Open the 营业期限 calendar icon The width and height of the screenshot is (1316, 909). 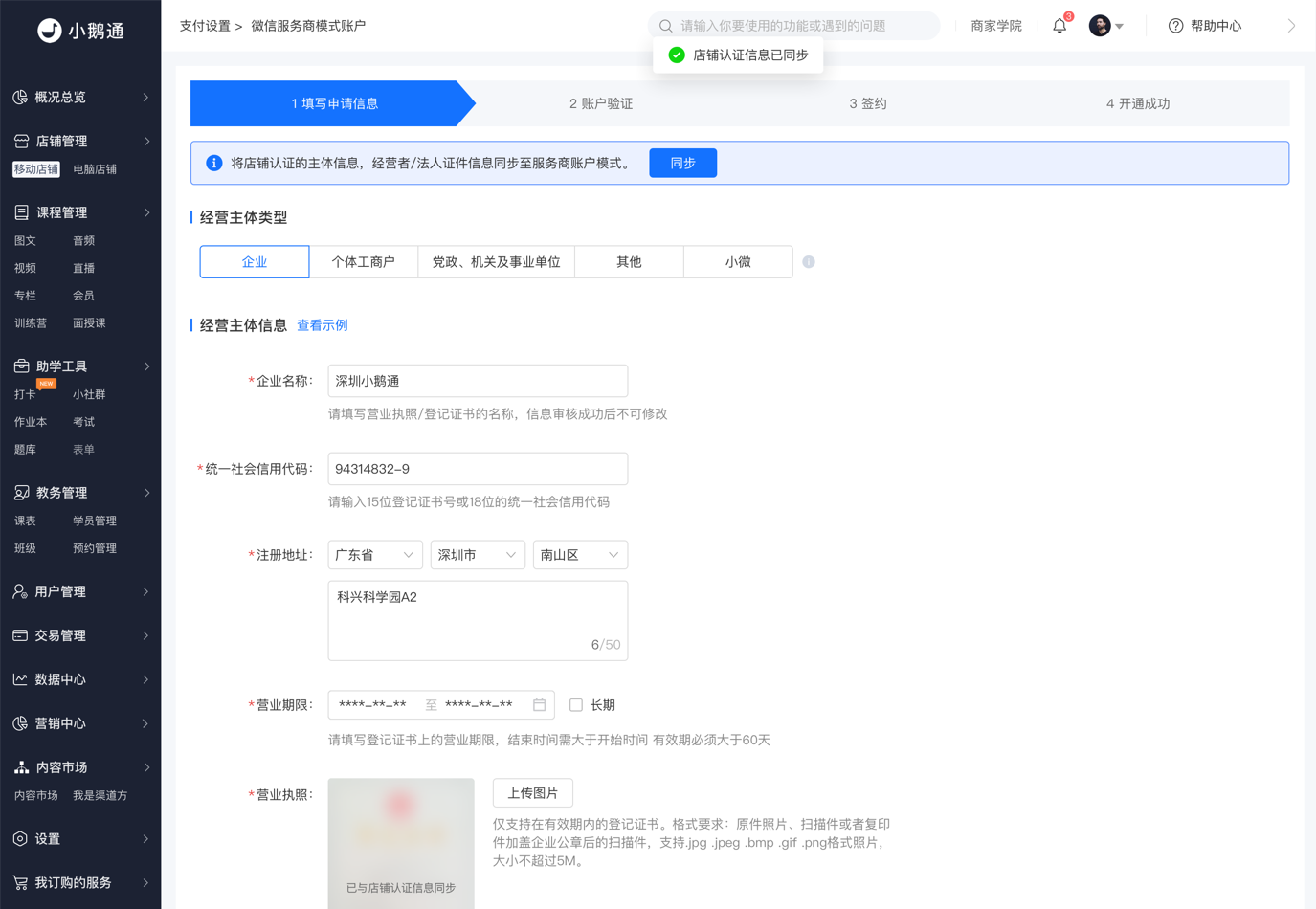pyautogui.click(x=540, y=705)
